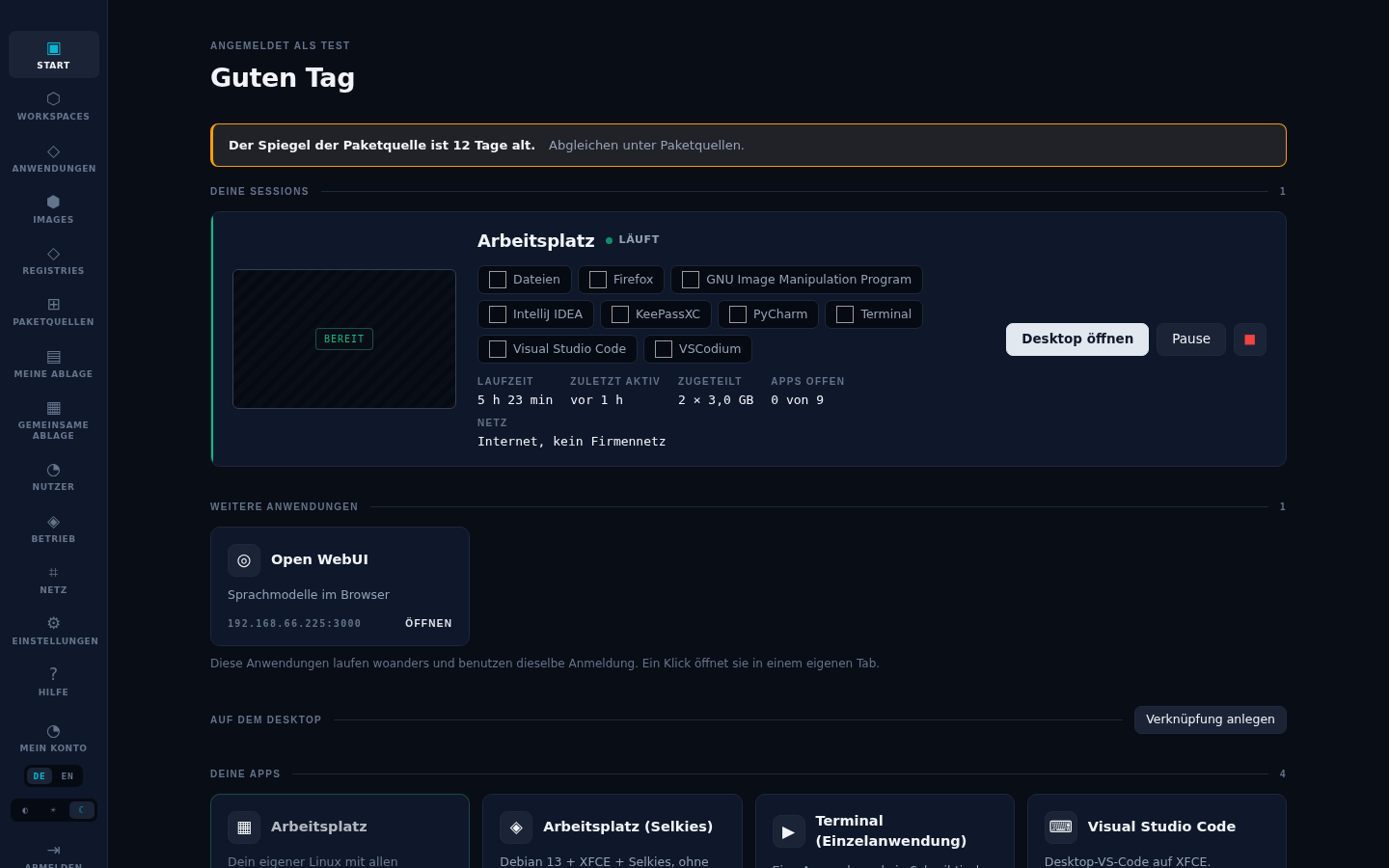The height and width of the screenshot is (868, 1389).
Task: Click the address 192.168.66.225:3000
Action: point(294,624)
